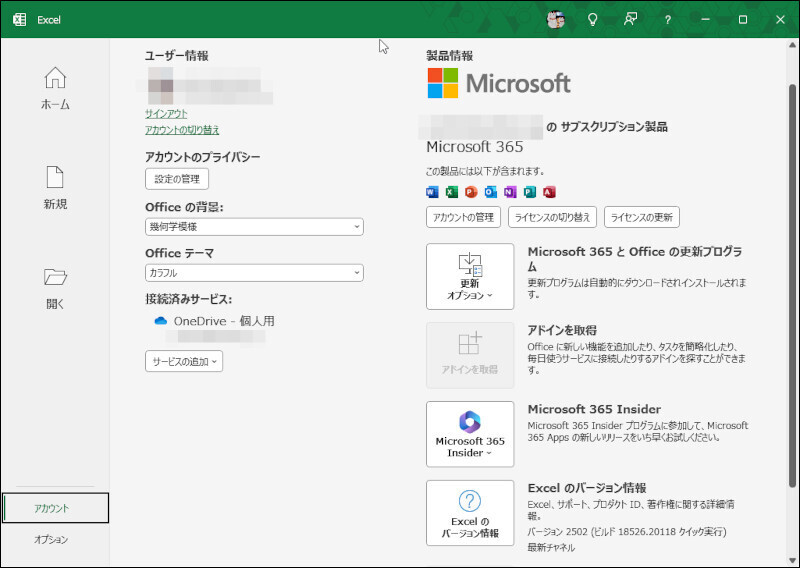Image resolution: width=800 pixels, height=568 pixels.
Task: Click the lightbulb ideas icon
Action: (592, 19)
